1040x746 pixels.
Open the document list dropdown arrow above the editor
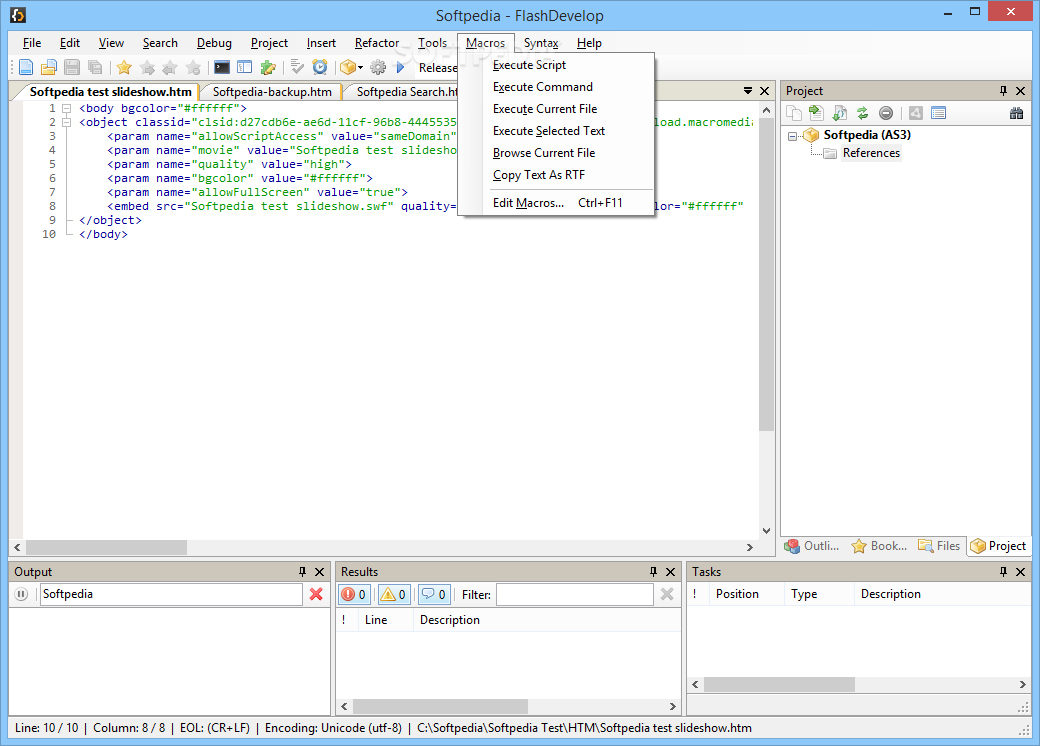748,91
